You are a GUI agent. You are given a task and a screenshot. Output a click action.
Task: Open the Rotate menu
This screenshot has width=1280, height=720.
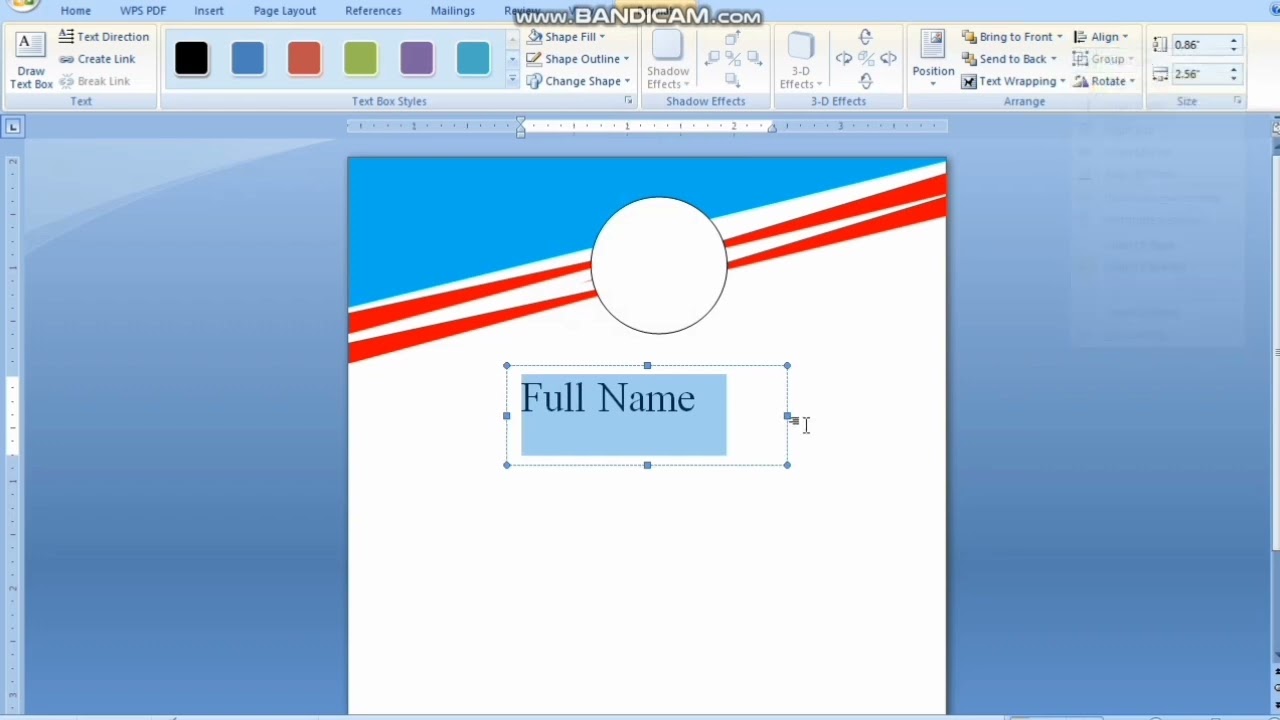pyautogui.click(x=1104, y=81)
